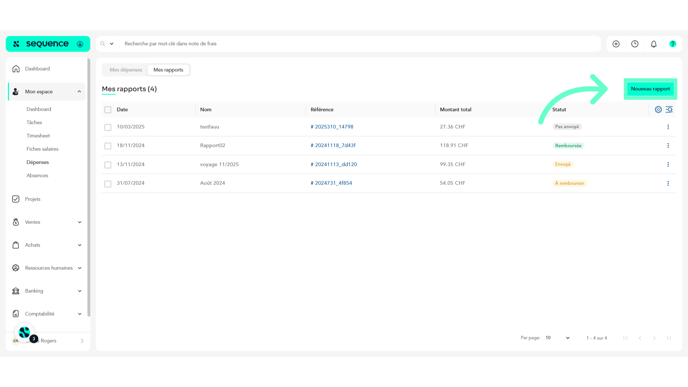
Task: Click the Comptabilité calculator icon
Action: (16, 314)
